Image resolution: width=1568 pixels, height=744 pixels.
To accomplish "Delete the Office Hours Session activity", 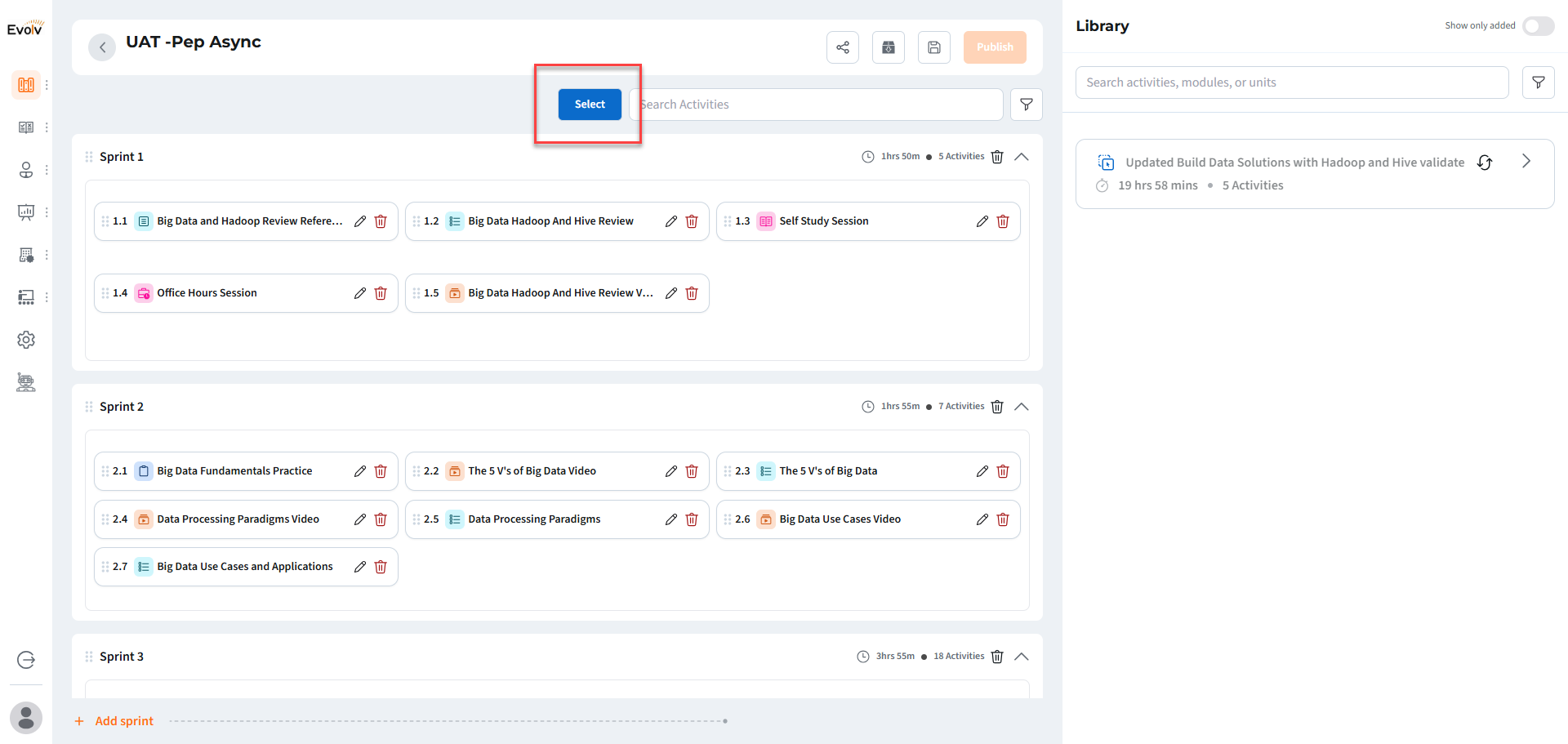I will 381,293.
